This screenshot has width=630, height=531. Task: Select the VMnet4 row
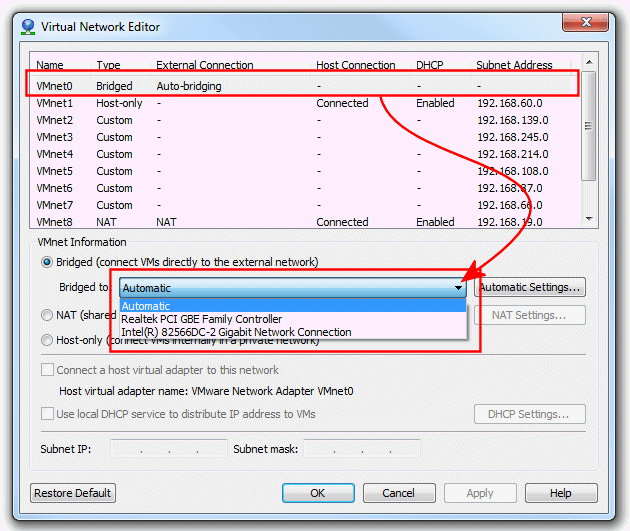[x=304, y=154]
